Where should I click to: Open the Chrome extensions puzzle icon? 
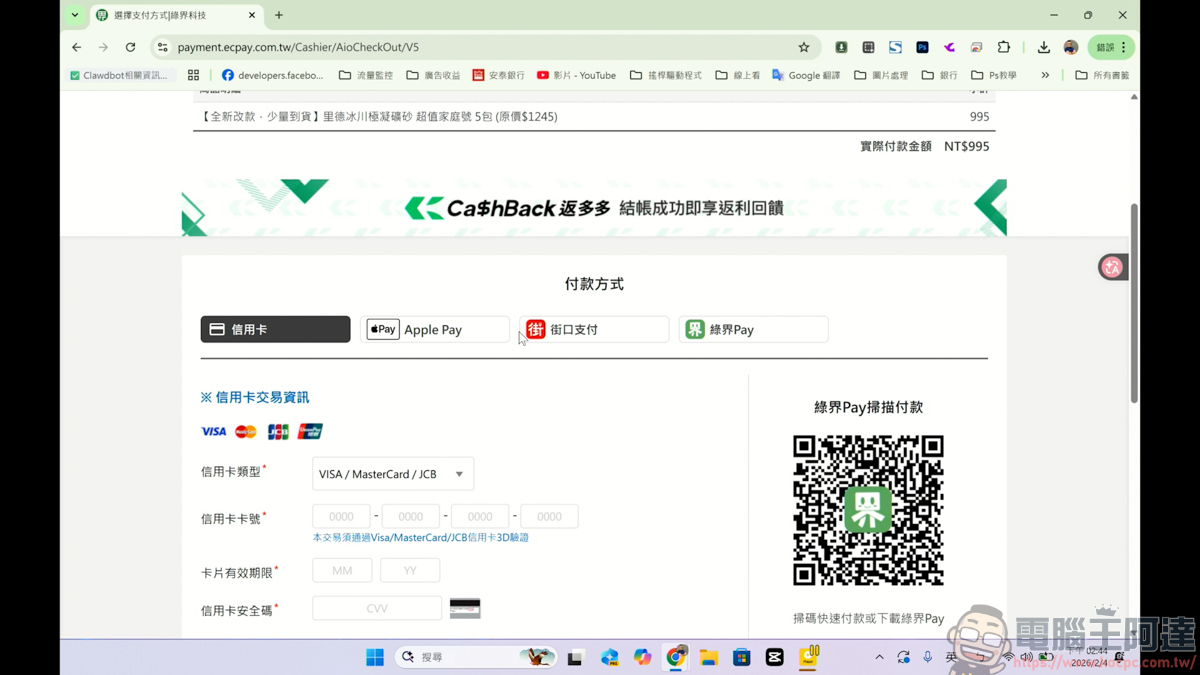1004,47
